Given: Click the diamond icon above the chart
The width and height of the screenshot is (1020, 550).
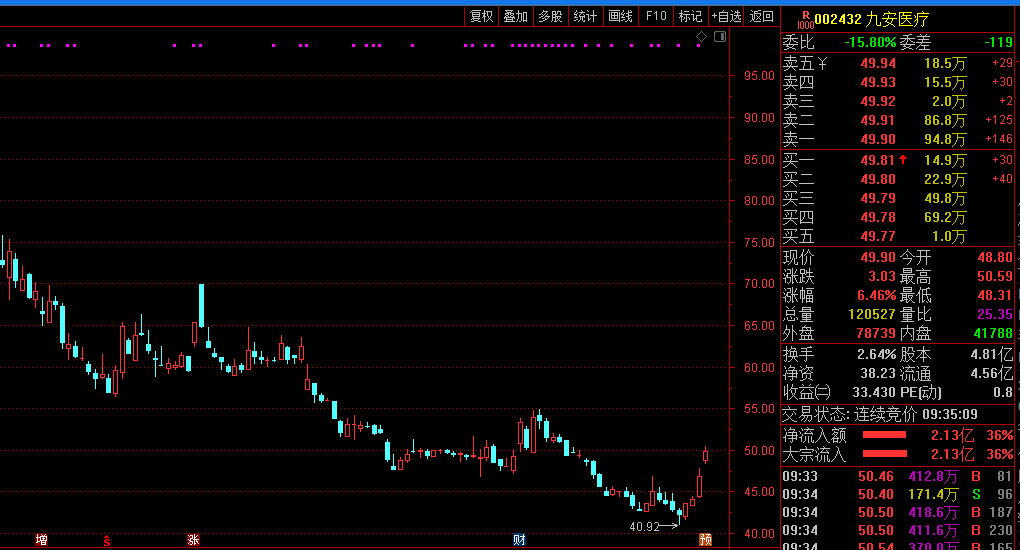Looking at the screenshot, I should [x=701, y=37].
